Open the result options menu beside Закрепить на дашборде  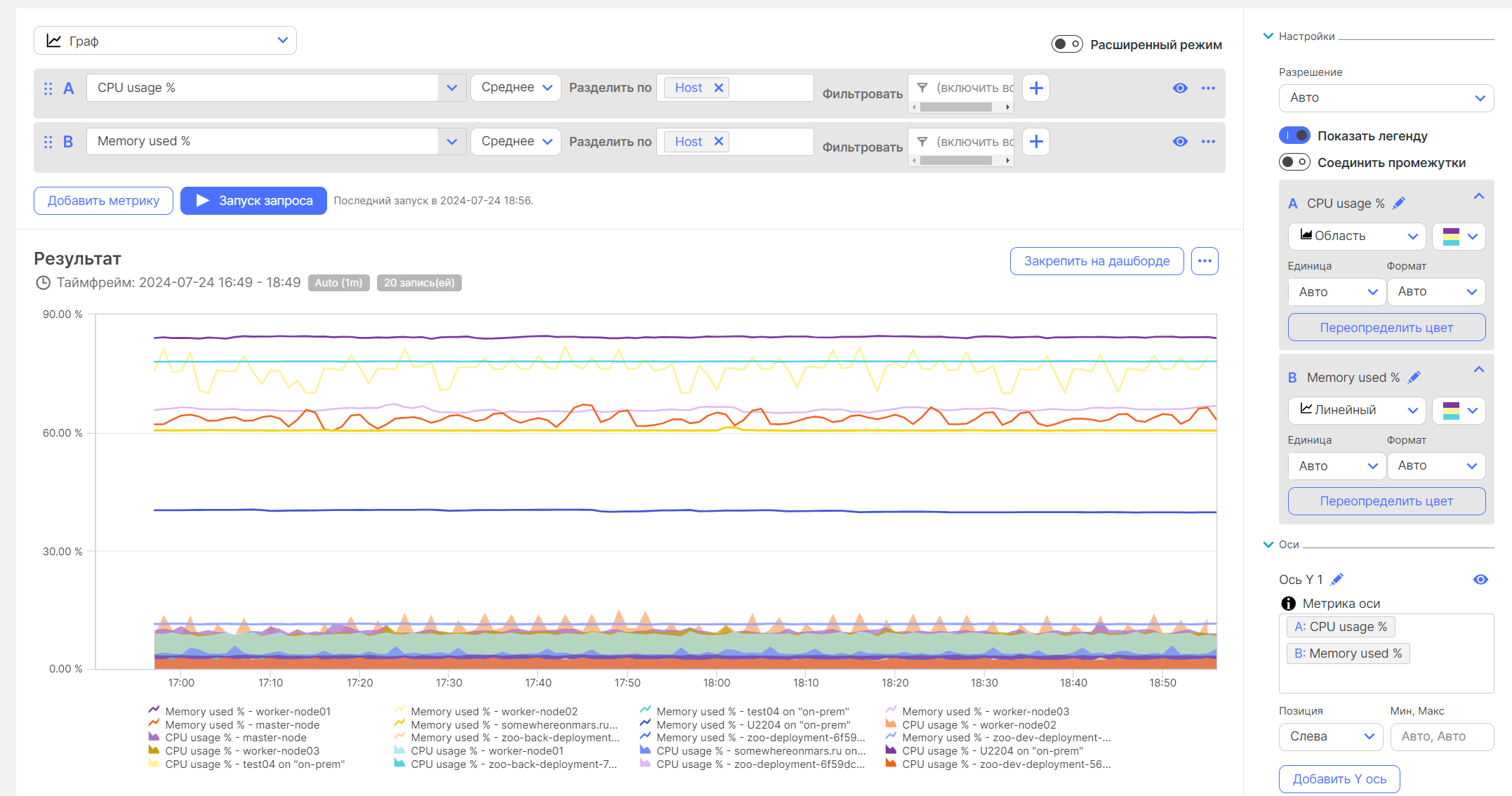(x=1205, y=261)
